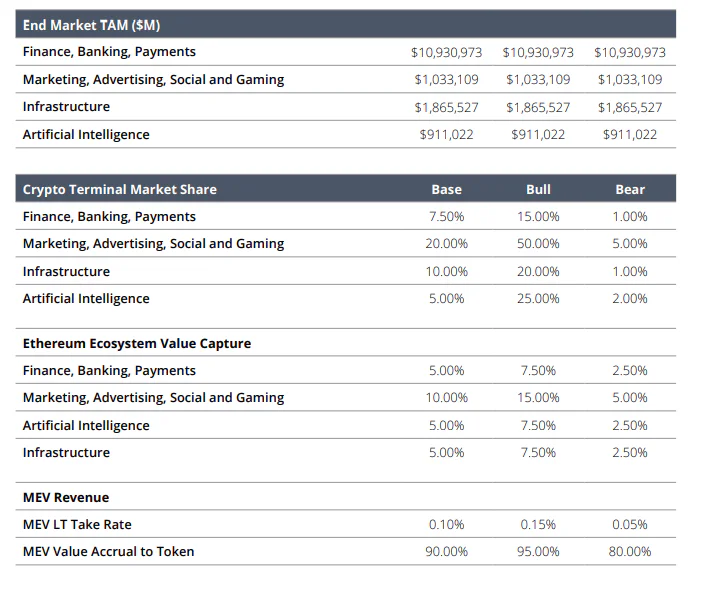Screen dimensions: 719x592
Task: Click the "MEV Revenue" section heading
Action: click(66, 497)
